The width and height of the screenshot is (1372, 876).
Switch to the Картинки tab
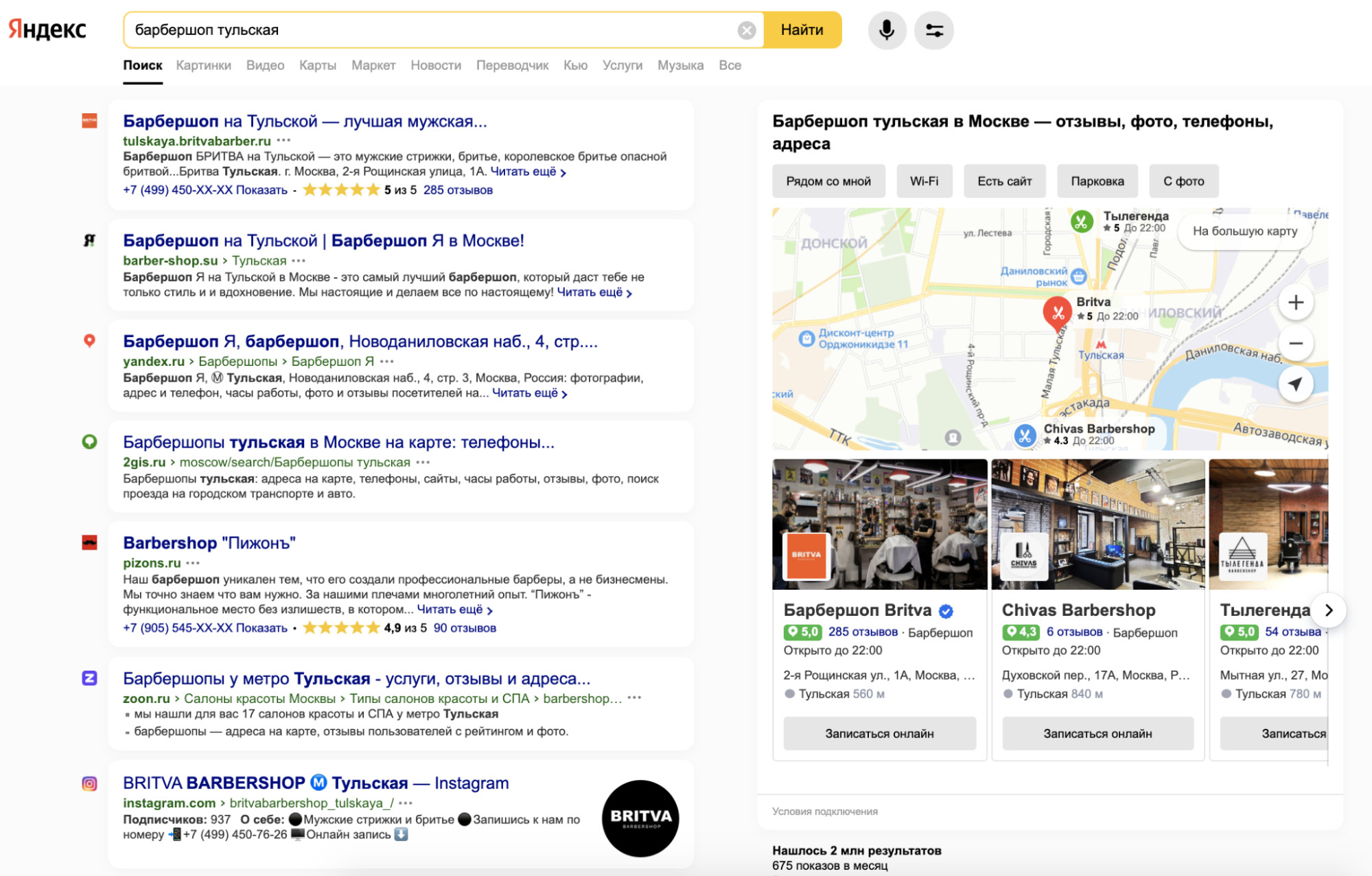[203, 65]
